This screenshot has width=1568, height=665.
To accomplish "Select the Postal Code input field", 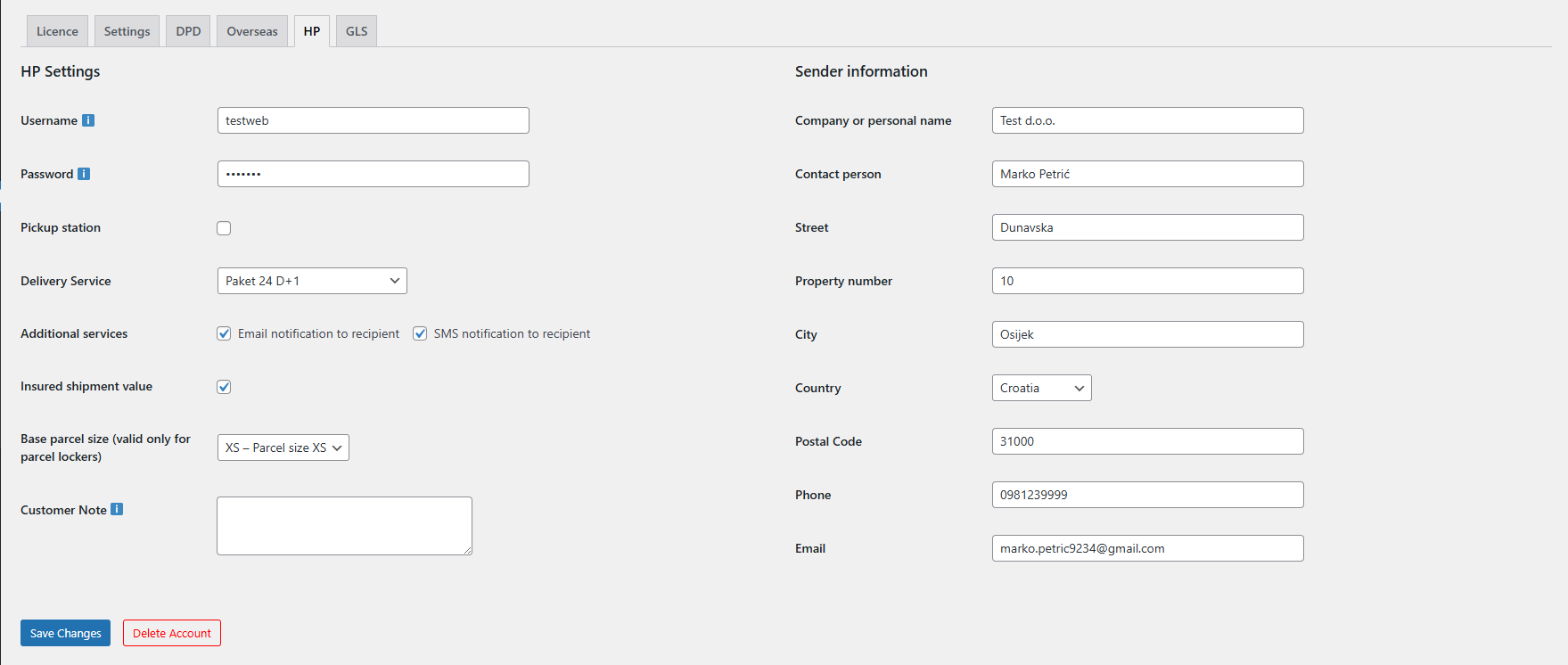I will coord(1147,441).
